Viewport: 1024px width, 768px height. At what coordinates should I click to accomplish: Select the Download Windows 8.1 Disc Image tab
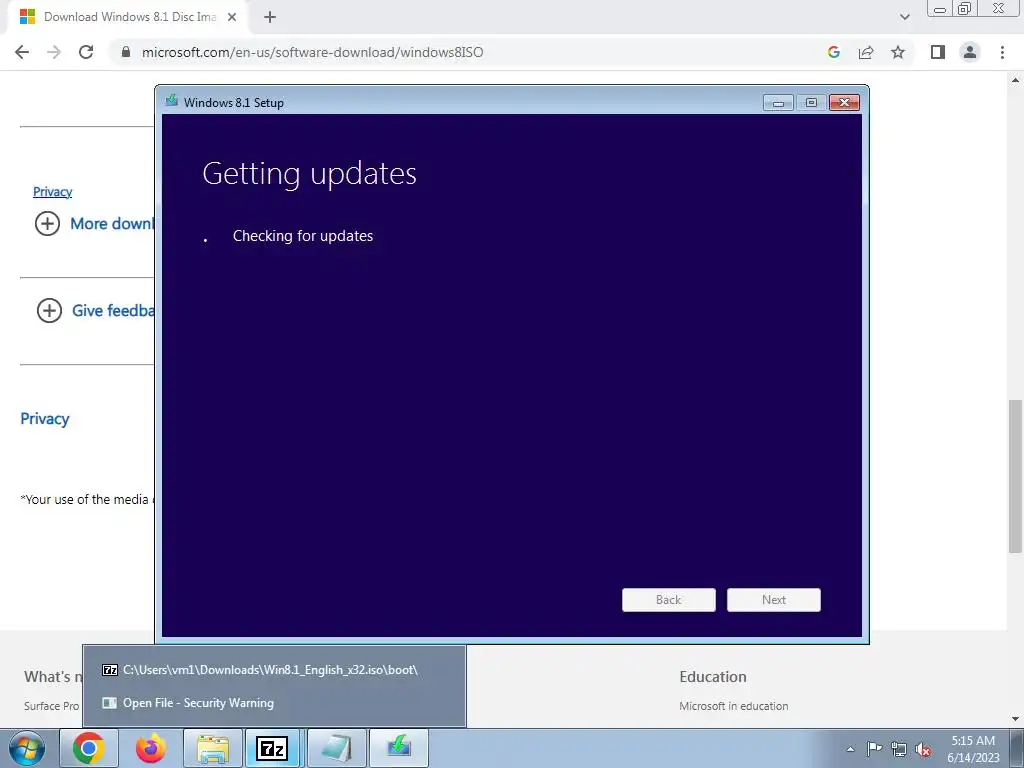(x=128, y=17)
